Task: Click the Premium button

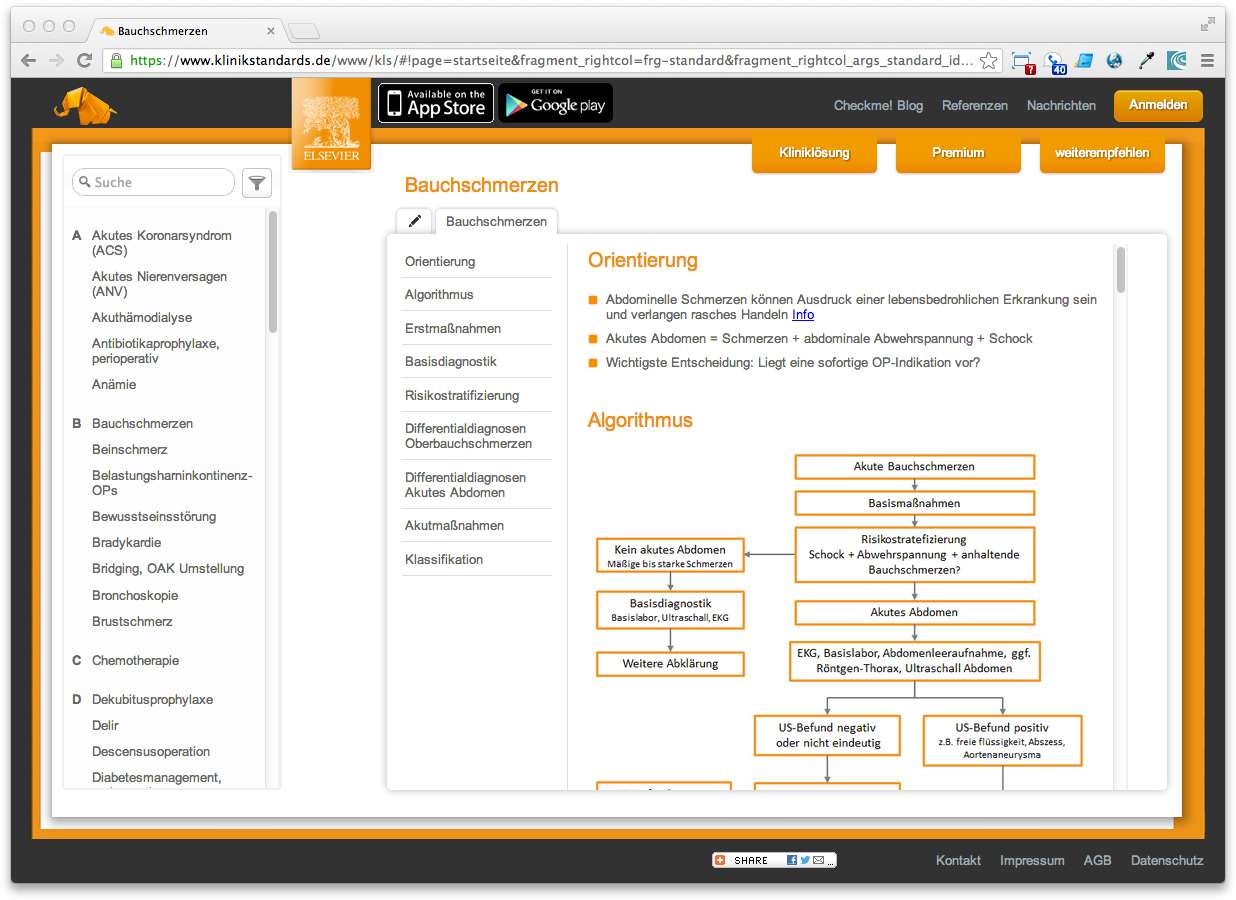Action: click(x=958, y=153)
